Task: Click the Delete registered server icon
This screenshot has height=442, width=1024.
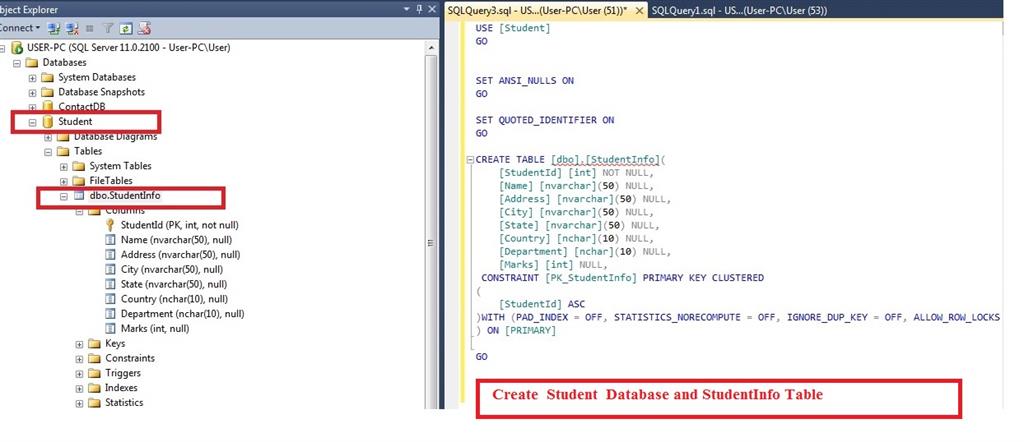Action: (145, 28)
